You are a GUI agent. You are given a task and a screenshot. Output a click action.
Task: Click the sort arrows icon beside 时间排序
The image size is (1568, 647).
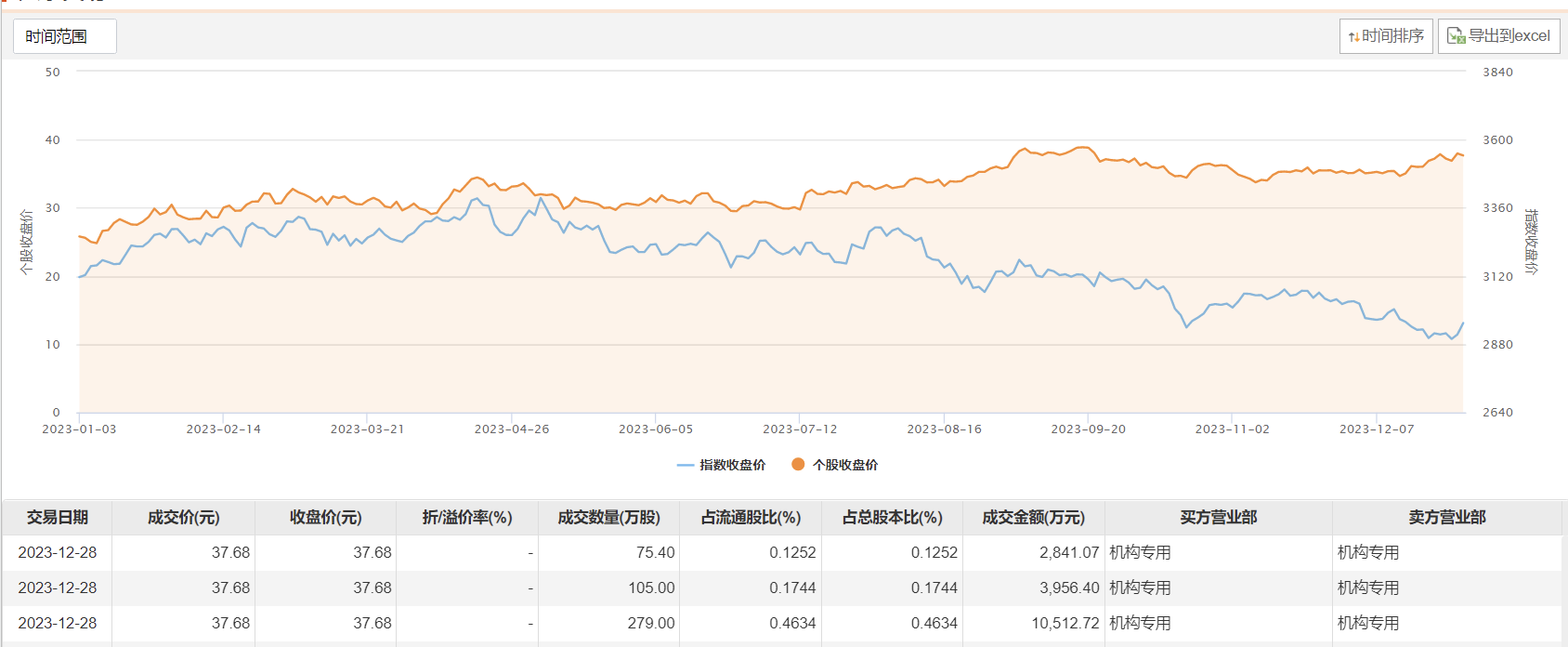click(x=1353, y=36)
